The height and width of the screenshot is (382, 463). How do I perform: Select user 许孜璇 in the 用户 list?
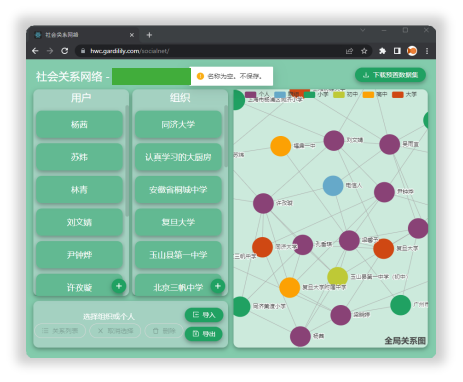pos(79,285)
